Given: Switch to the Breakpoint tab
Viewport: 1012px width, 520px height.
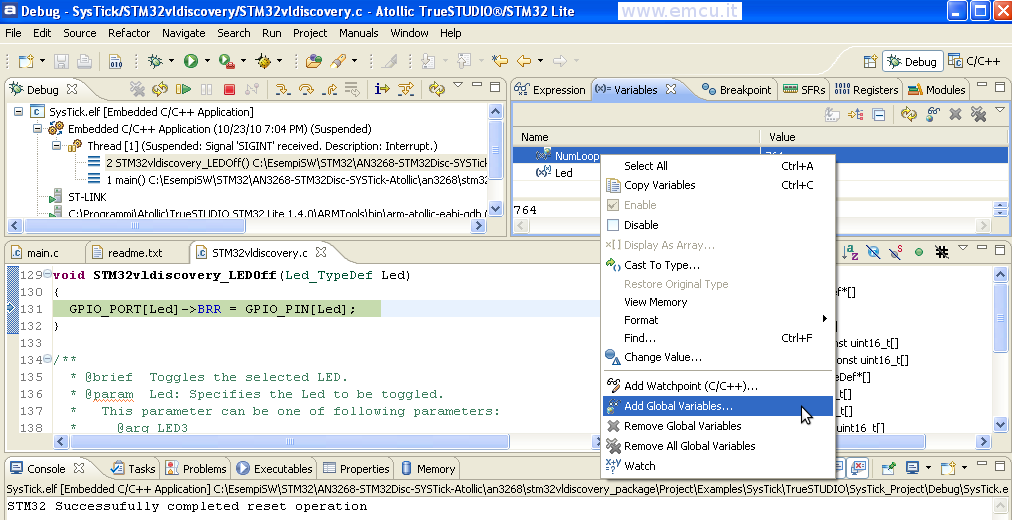Looking at the screenshot, I should click(x=737, y=90).
